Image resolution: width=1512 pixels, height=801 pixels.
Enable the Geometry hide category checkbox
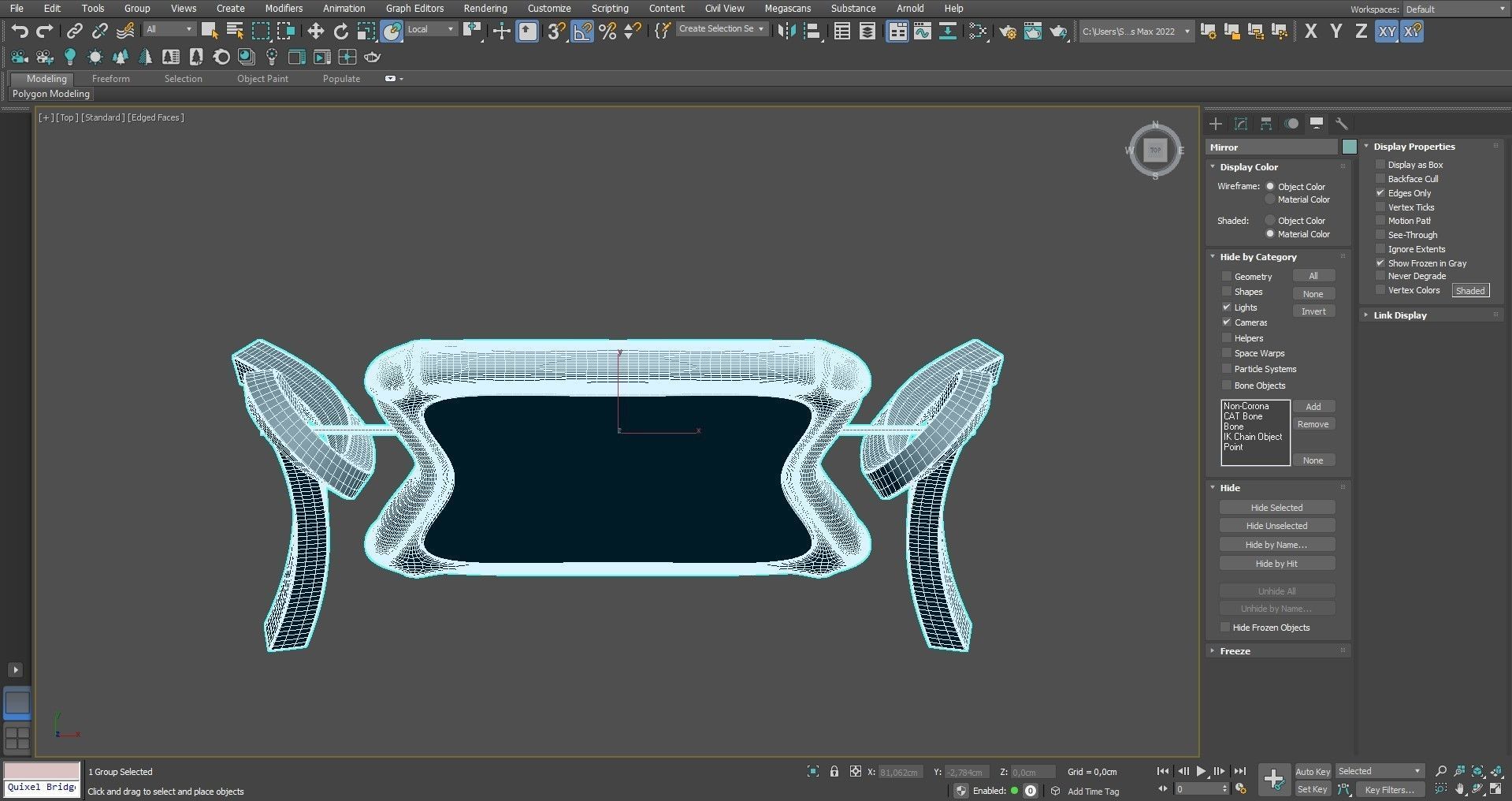click(1226, 277)
